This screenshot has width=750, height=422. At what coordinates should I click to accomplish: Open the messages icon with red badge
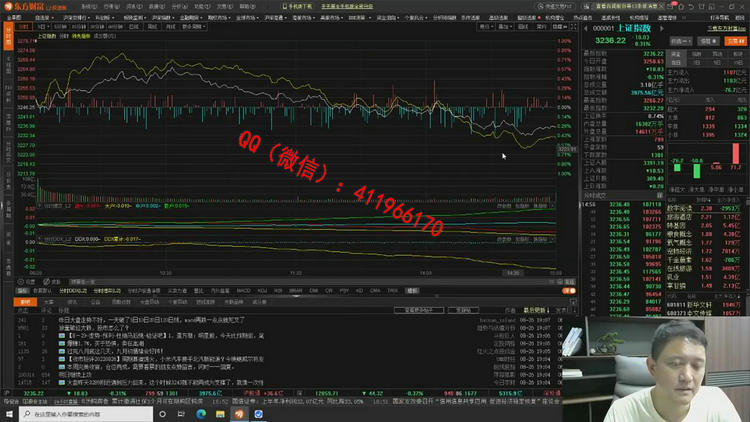point(672,7)
